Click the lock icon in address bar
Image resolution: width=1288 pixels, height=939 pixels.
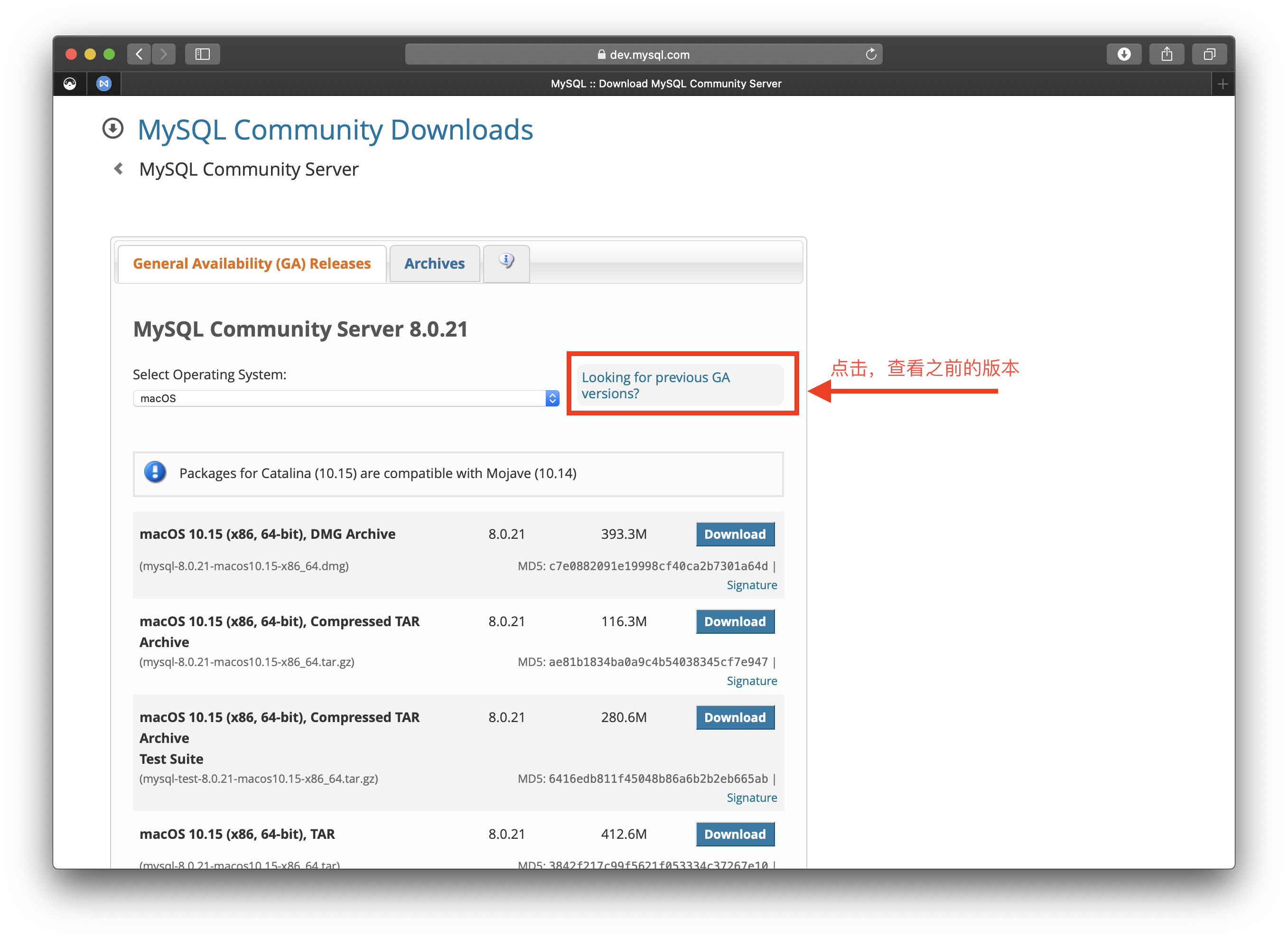[601, 55]
